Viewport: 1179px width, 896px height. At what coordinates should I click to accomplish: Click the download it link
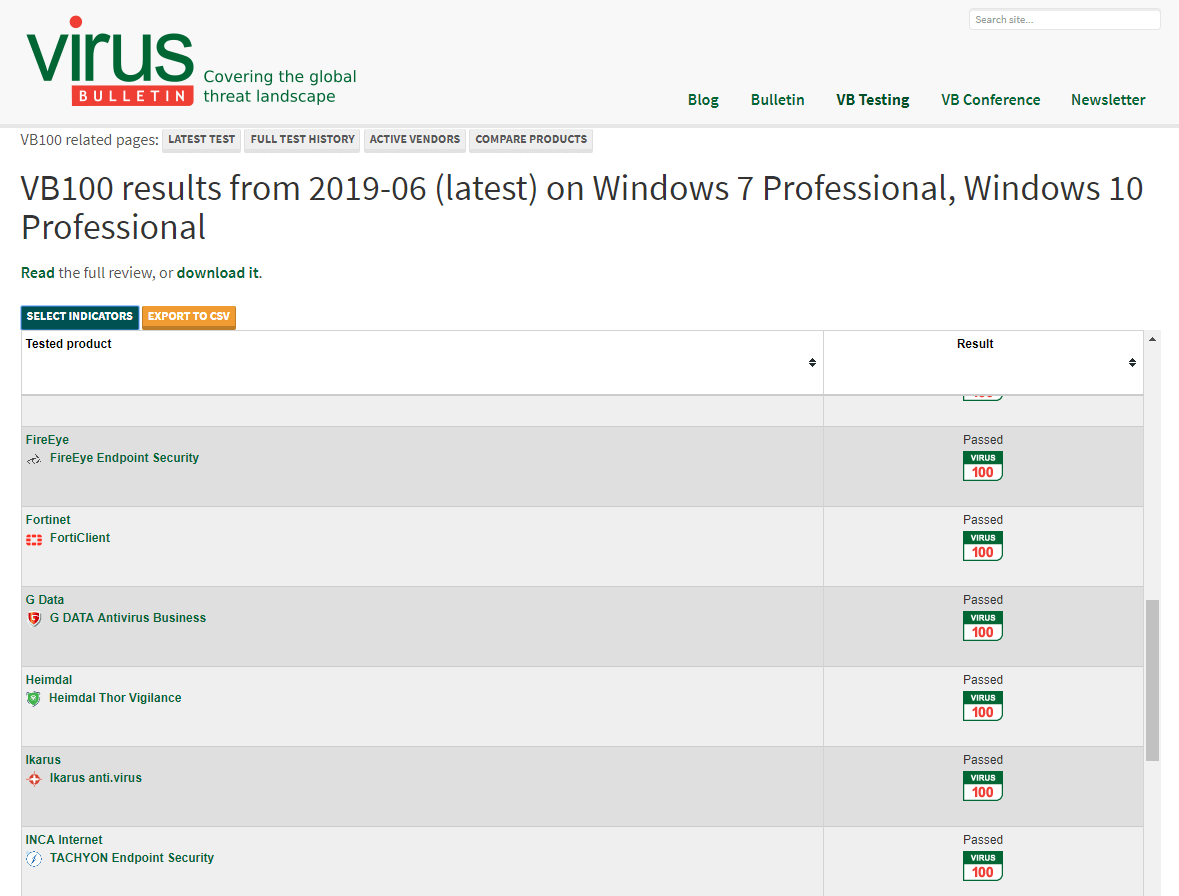click(217, 273)
